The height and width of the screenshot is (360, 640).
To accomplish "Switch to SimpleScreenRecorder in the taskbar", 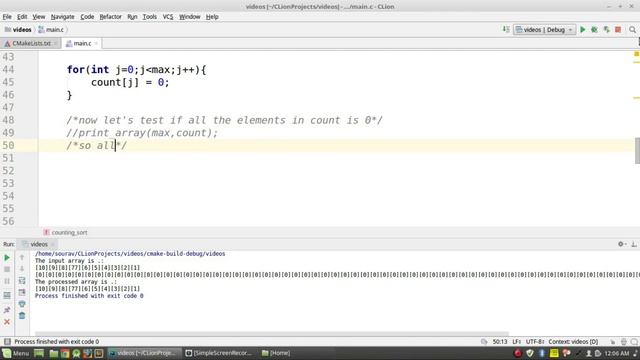I will [x=219, y=353].
